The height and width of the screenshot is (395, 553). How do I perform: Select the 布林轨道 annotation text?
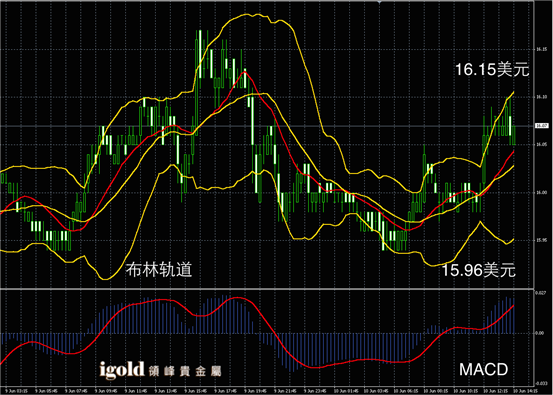pos(159,270)
